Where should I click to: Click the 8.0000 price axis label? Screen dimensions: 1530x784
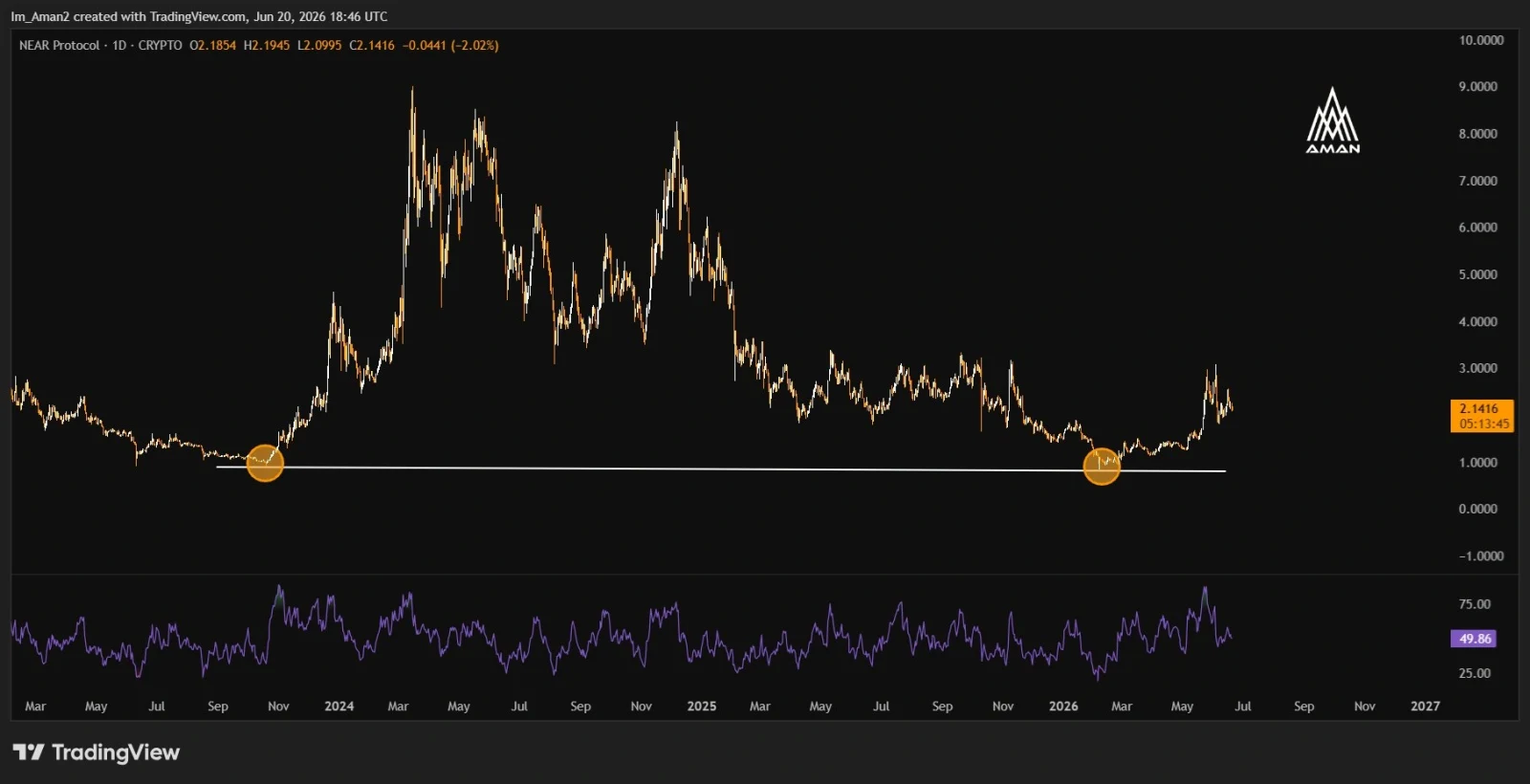point(1477,134)
